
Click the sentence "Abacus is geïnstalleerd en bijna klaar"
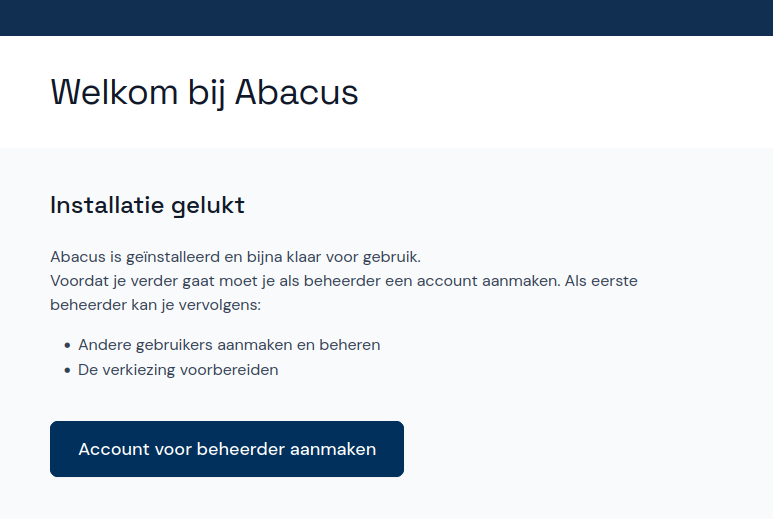(235, 257)
